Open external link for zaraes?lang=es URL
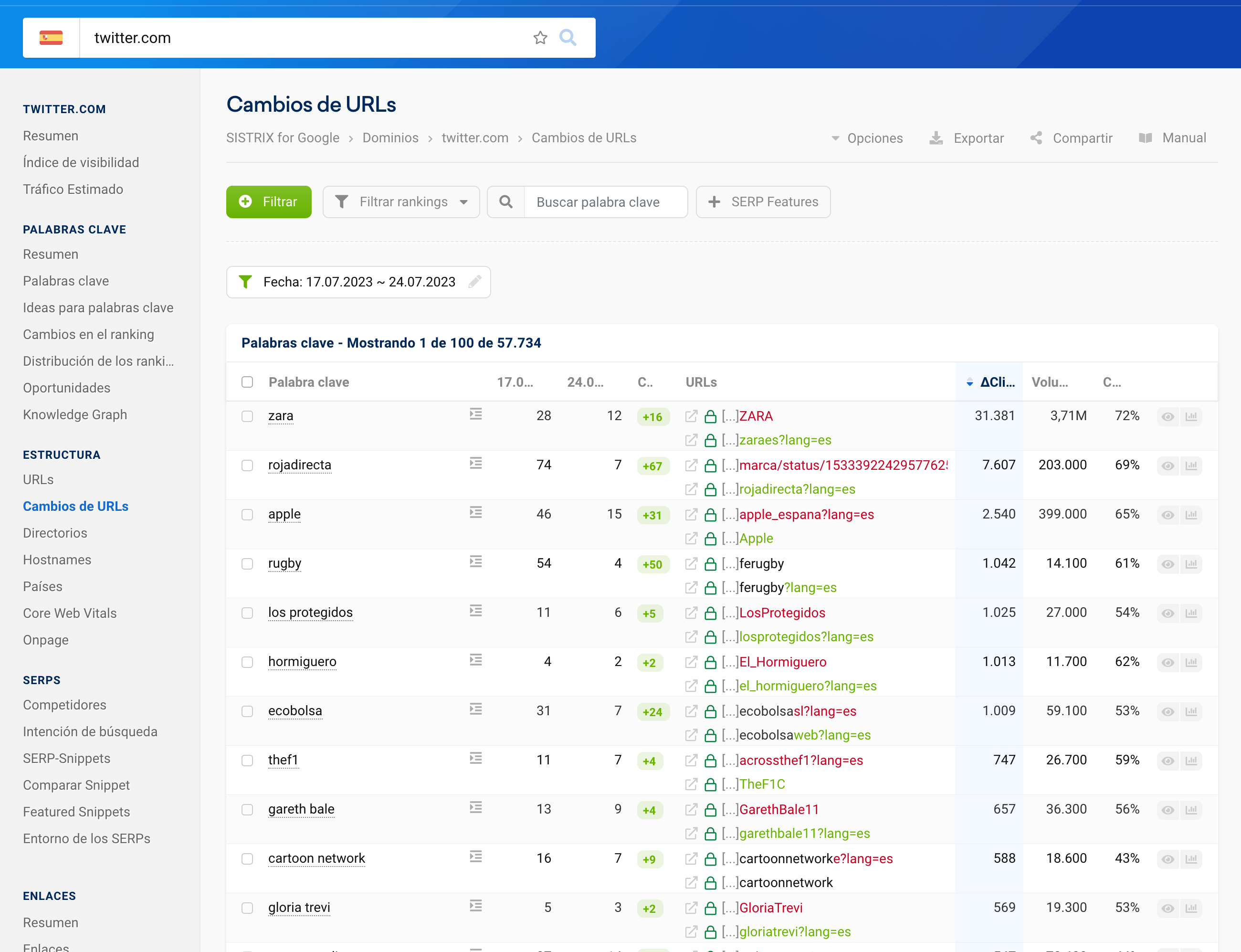Screen dimensions: 1241x952 [x=691, y=440]
